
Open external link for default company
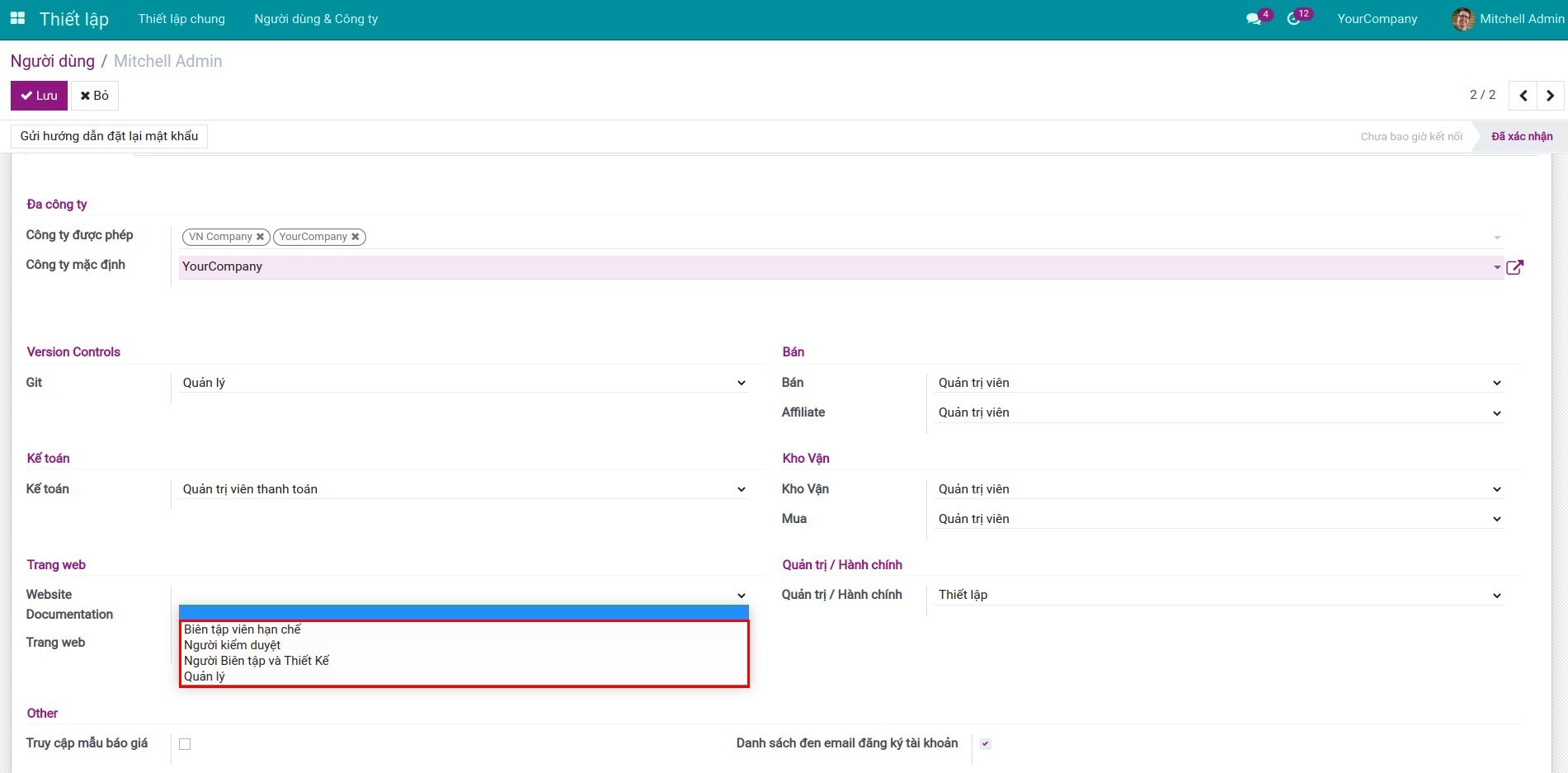click(1514, 267)
